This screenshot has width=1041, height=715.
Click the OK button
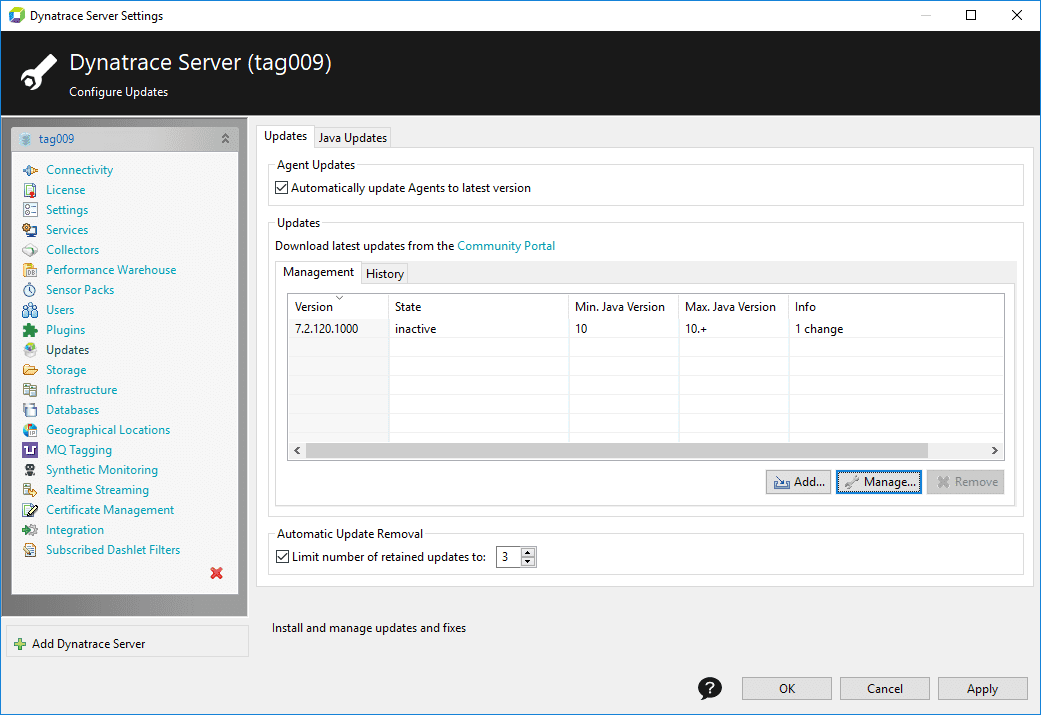coord(787,688)
